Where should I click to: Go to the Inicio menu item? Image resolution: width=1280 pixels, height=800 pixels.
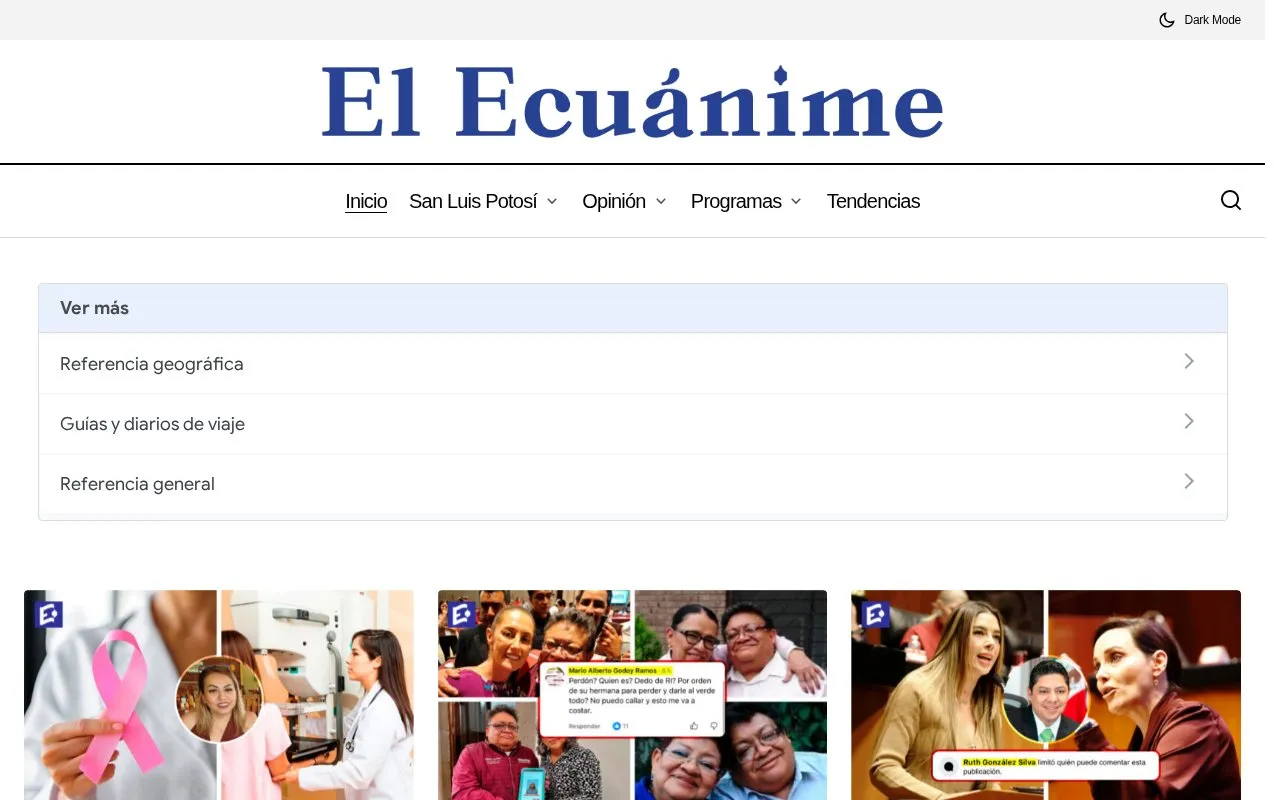coord(366,201)
